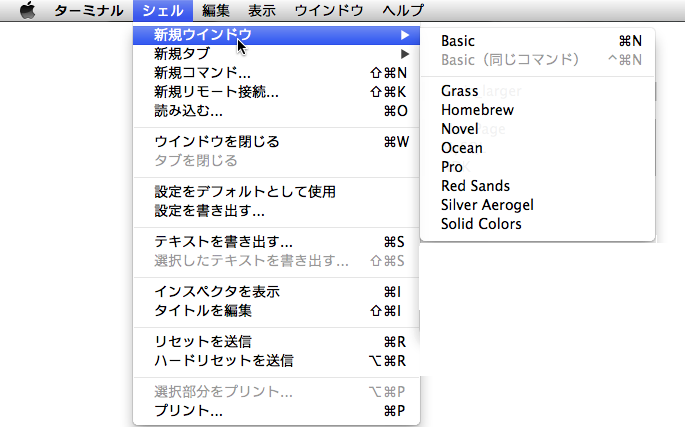Open the ヘルプ menu
The height and width of the screenshot is (427, 685).
[403, 10]
